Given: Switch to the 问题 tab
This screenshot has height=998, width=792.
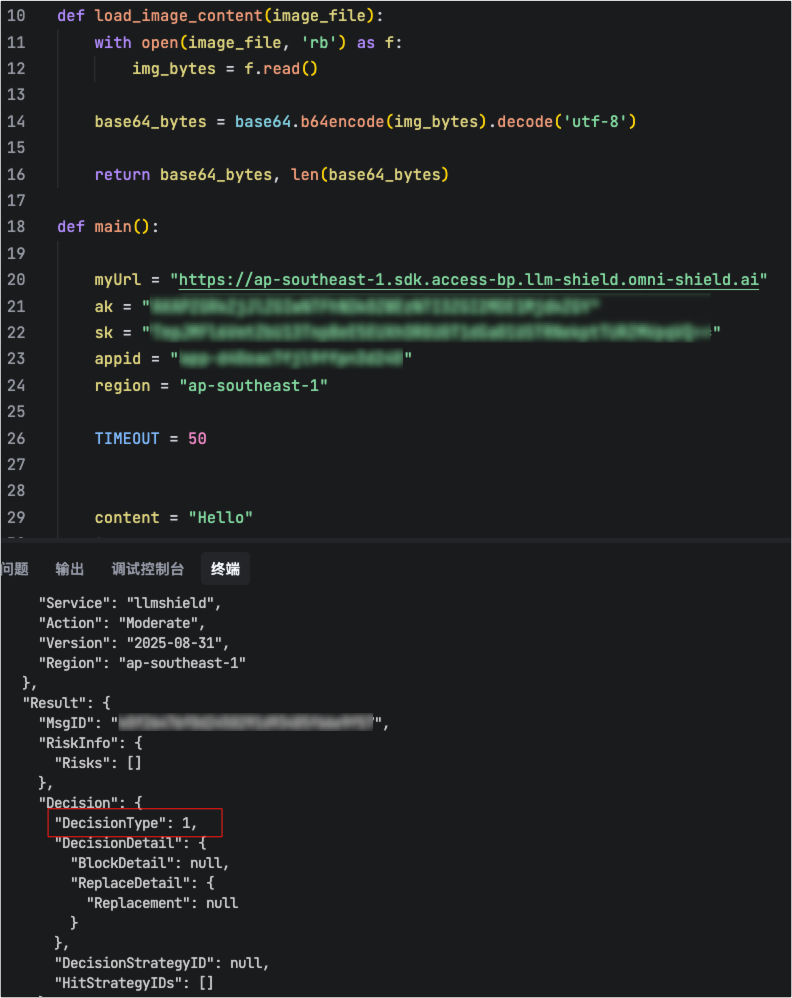Looking at the screenshot, I should [x=15, y=569].
